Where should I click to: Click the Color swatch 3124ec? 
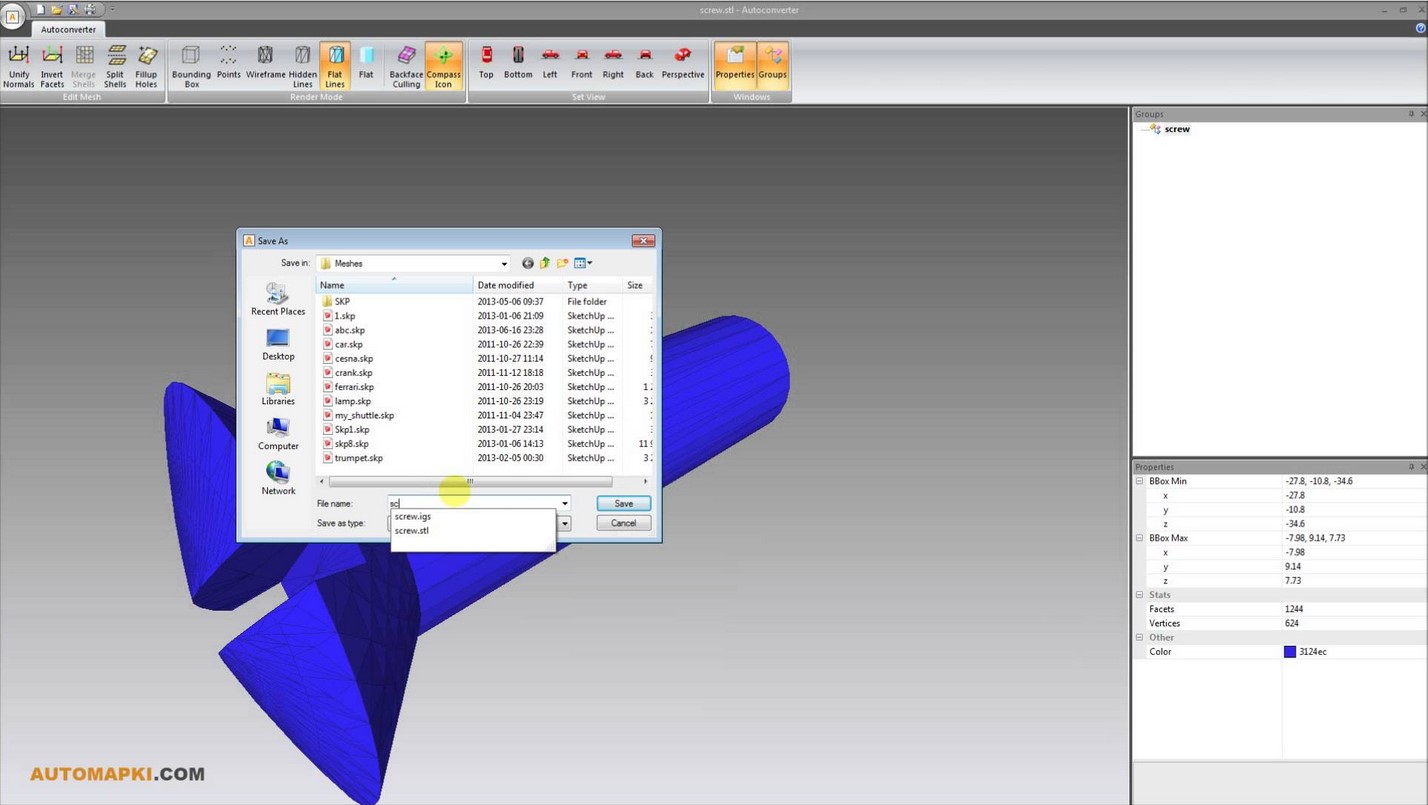tap(1290, 652)
